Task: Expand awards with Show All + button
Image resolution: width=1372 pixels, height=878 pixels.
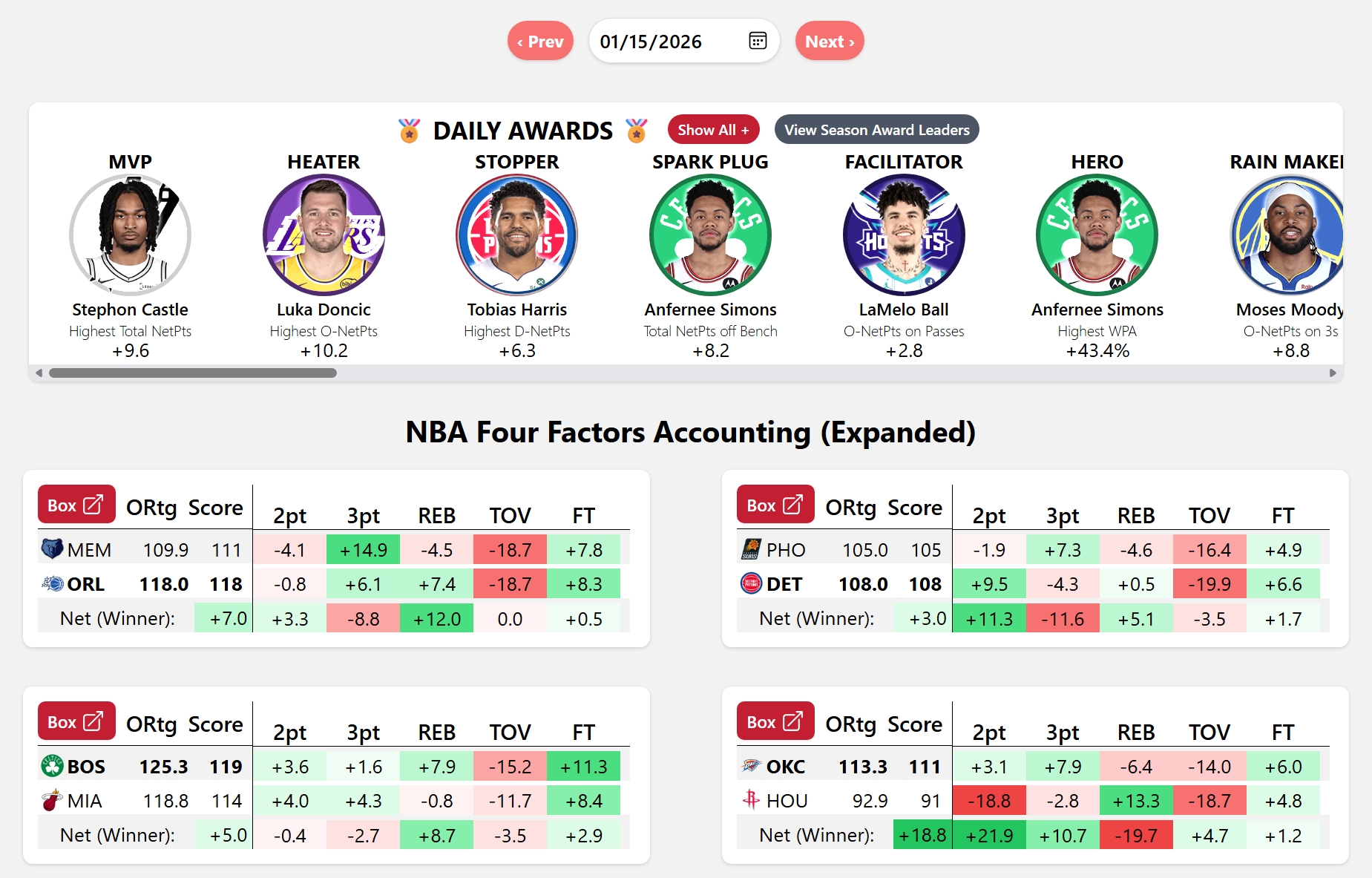Action: click(x=713, y=130)
